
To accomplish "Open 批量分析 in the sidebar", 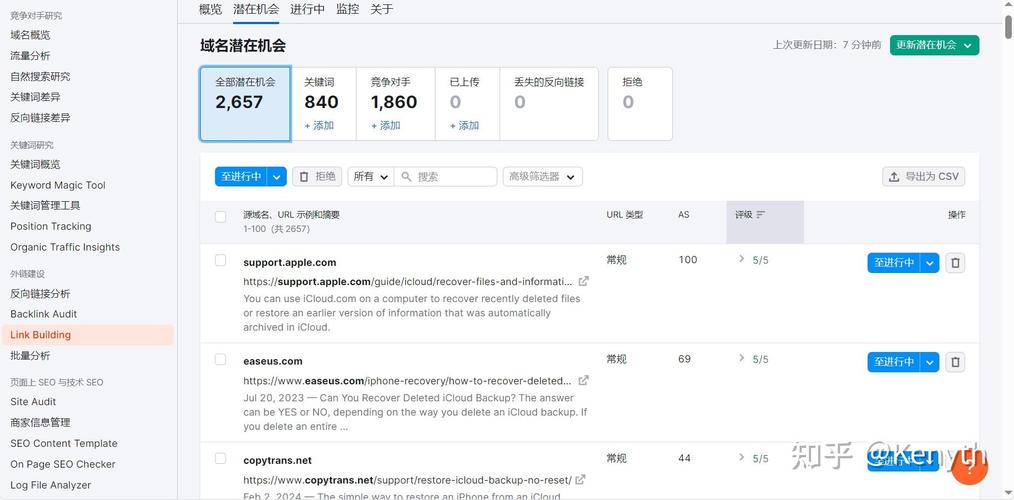I will [x=30, y=355].
